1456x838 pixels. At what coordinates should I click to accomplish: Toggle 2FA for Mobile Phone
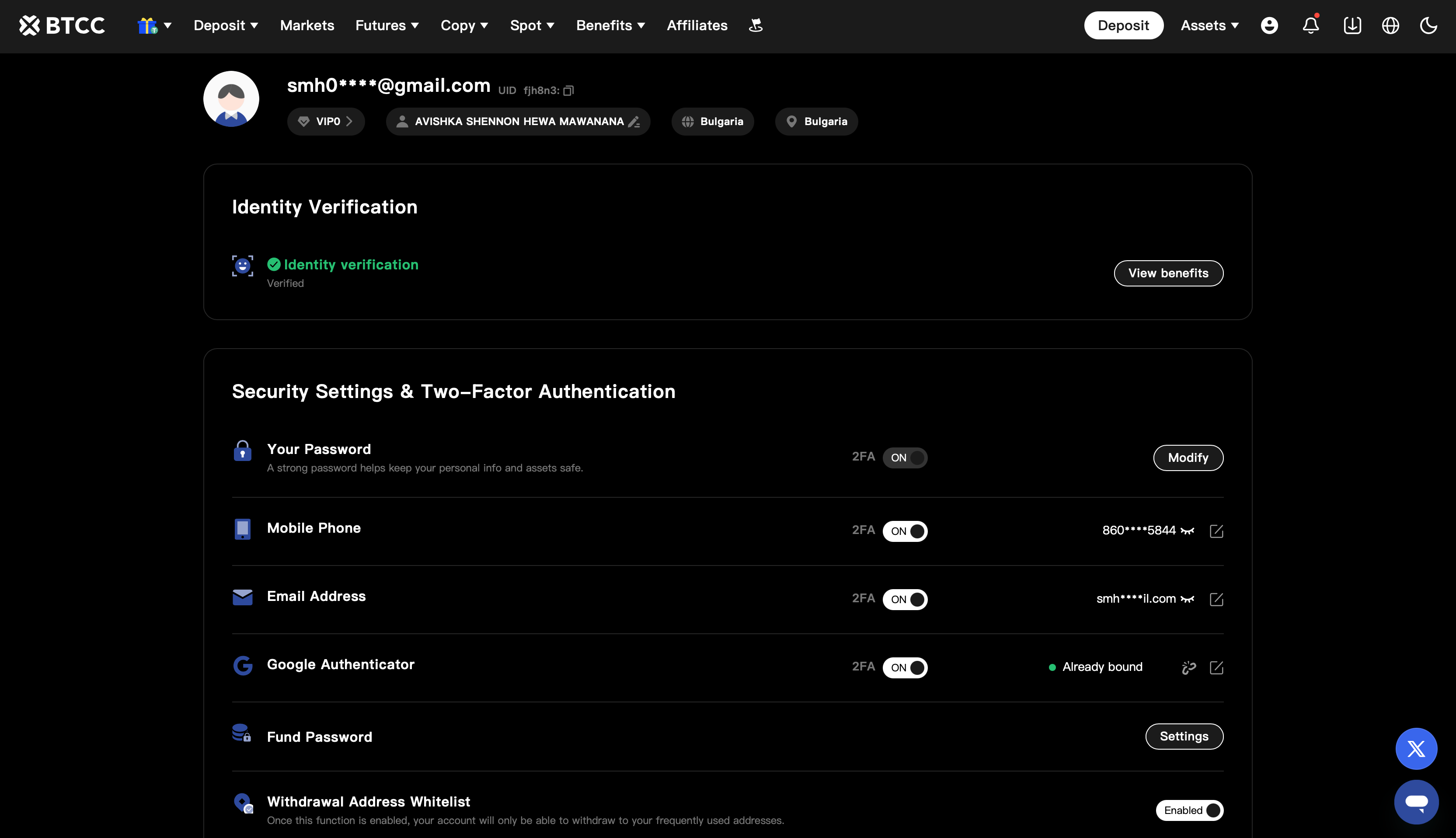click(905, 531)
